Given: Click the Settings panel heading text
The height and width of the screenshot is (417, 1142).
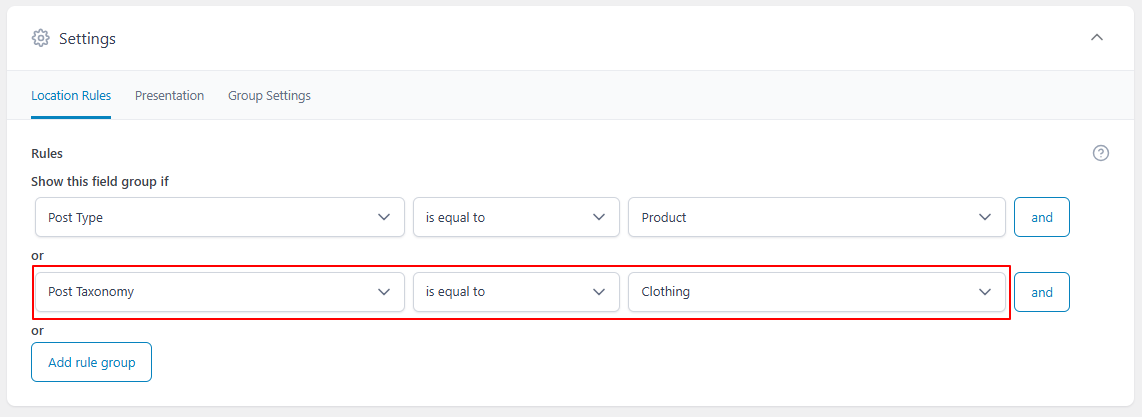Looking at the screenshot, I should pyautogui.click(x=87, y=39).
